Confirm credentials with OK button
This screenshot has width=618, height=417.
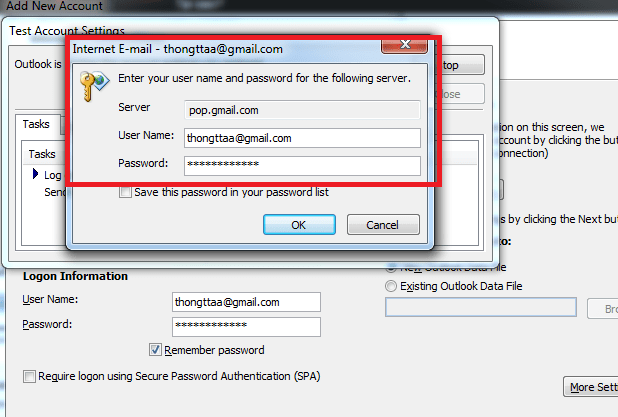(299, 225)
